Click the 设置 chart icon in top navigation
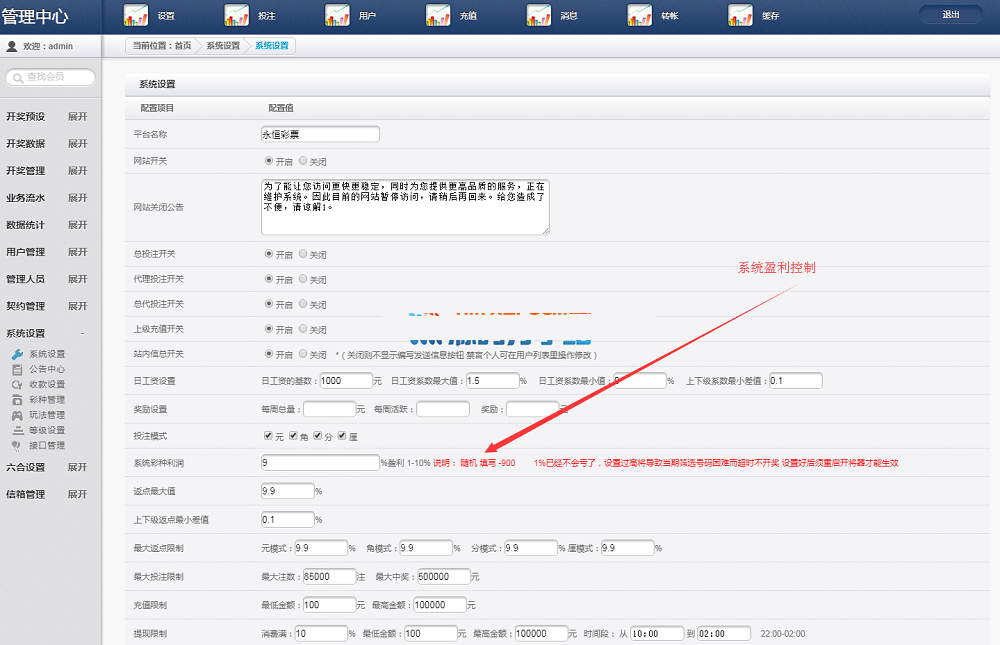Screen dimensions: 1000x645 (x=136, y=15)
